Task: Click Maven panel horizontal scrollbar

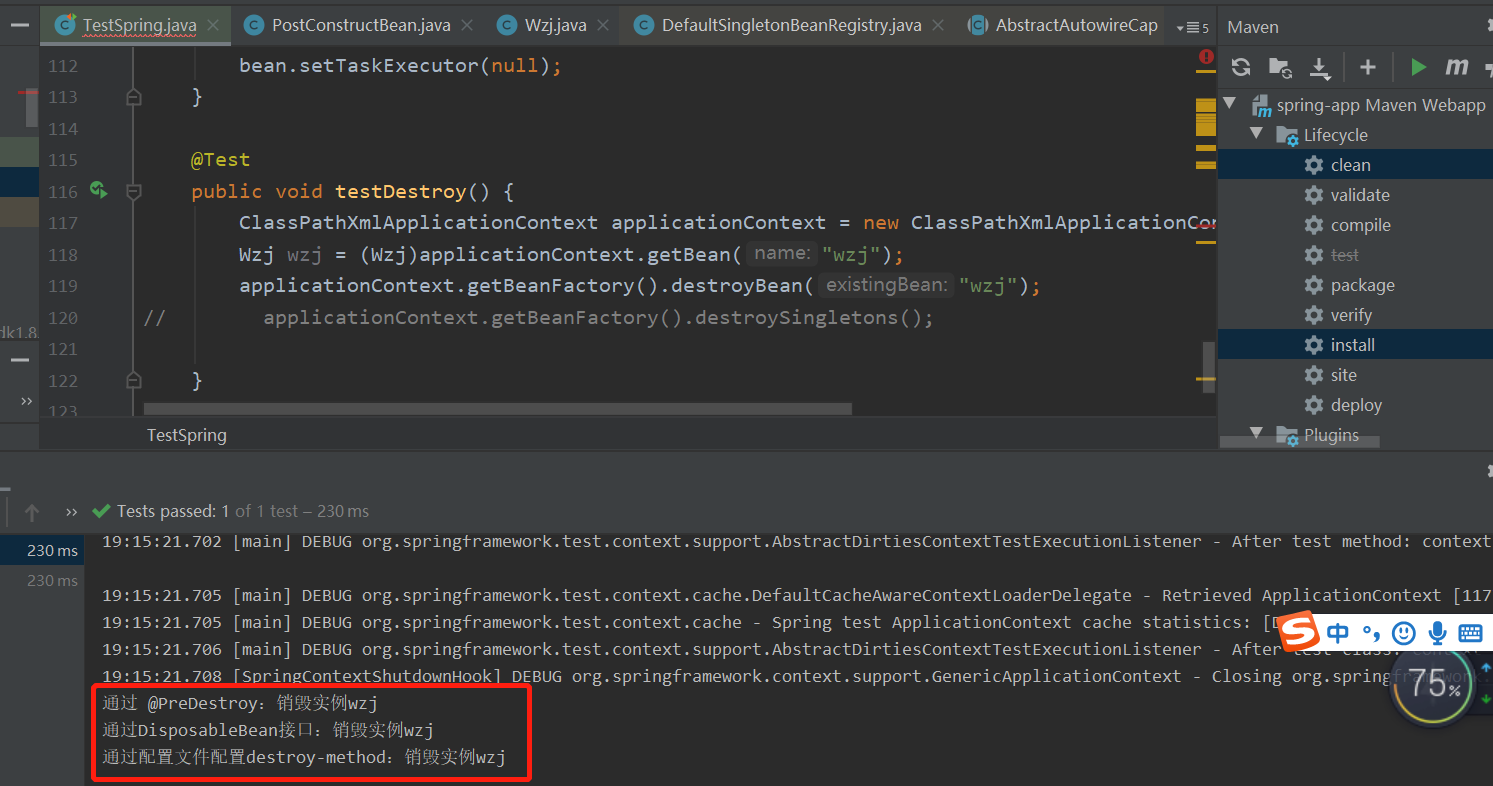Action: pos(1299,441)
